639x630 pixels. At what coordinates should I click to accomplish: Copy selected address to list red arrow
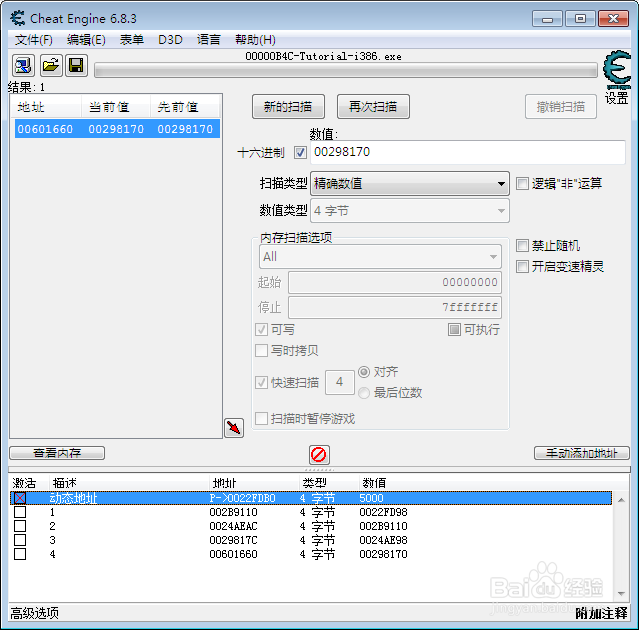234,428
